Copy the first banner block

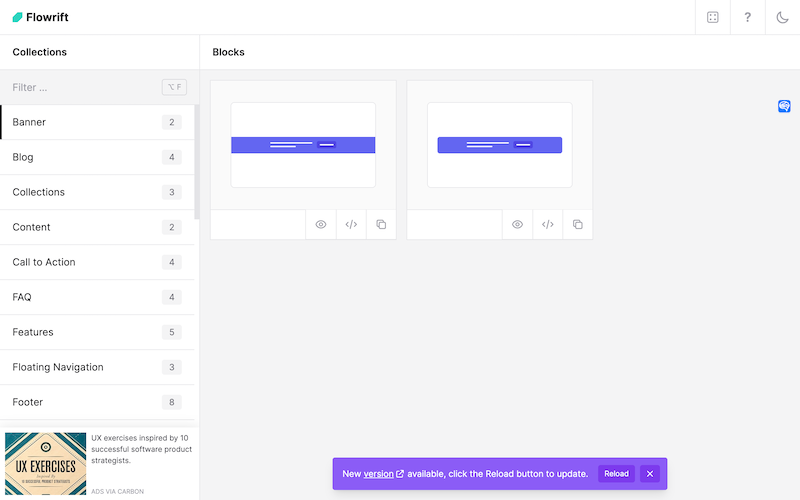[x=381, y=225]
